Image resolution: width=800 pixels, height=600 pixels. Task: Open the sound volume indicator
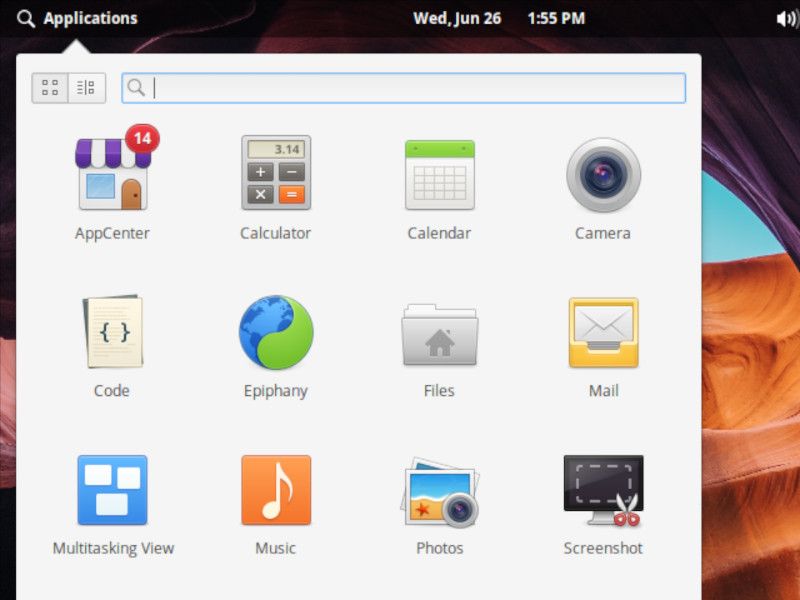point(785,18)
